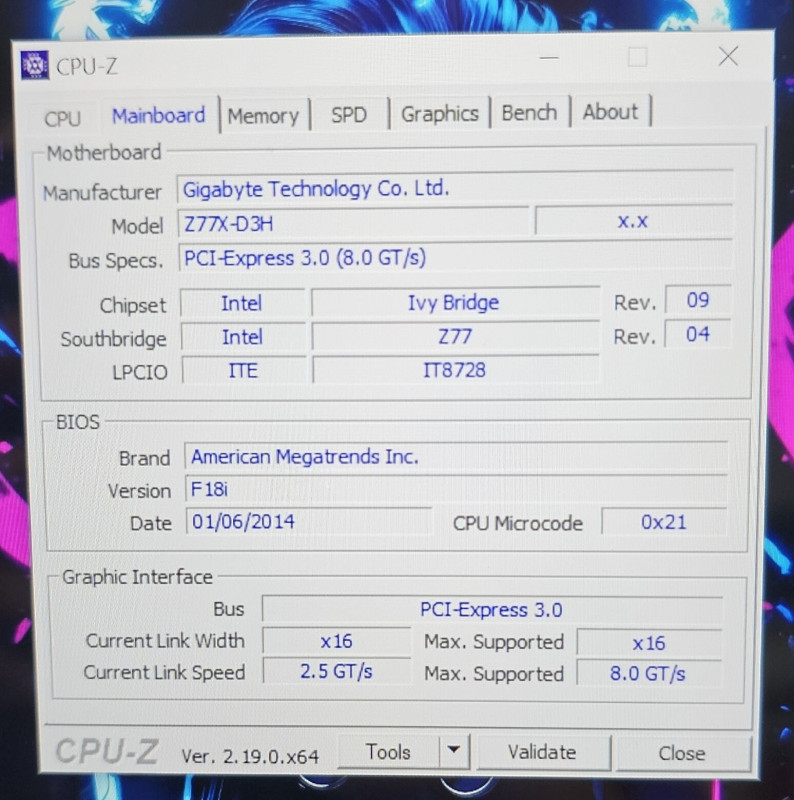Minimize the CPU-Z window
The image size is (794, 800).
click(x=549, y=58)
